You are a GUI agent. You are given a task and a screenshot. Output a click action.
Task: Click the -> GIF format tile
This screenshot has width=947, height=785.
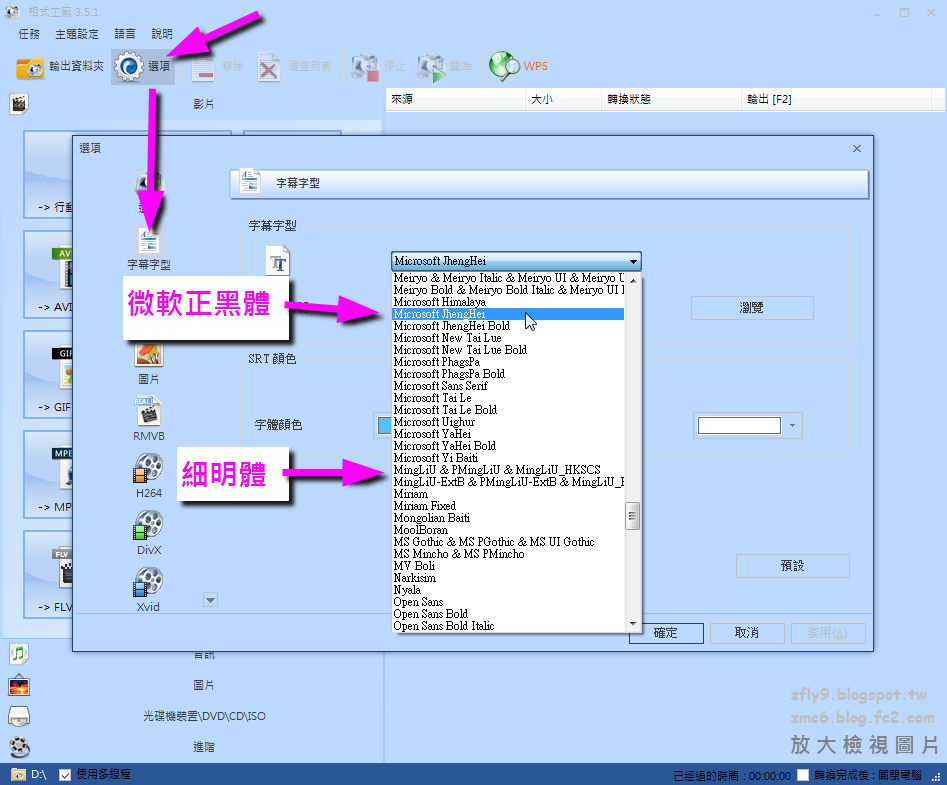48,375
